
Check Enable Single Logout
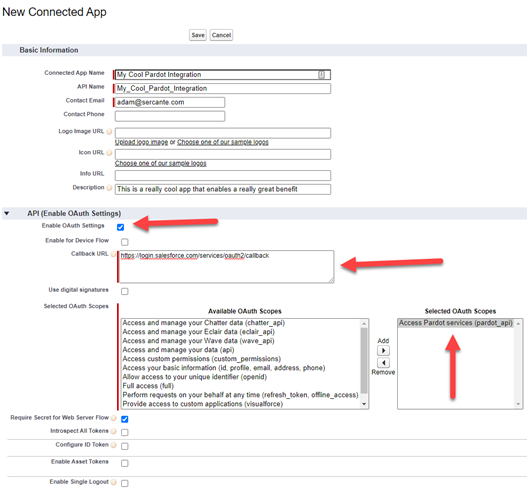(x=125, y=483)
